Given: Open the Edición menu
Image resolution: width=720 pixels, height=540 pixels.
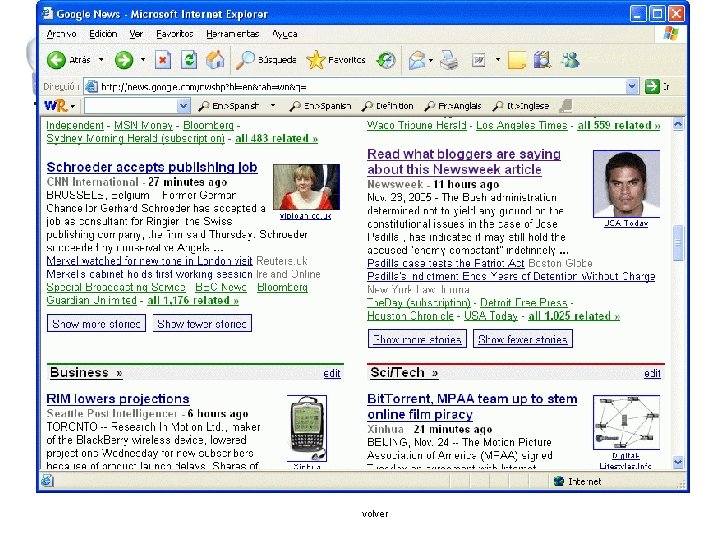Looking at the screenshot, I should (103, 34).
